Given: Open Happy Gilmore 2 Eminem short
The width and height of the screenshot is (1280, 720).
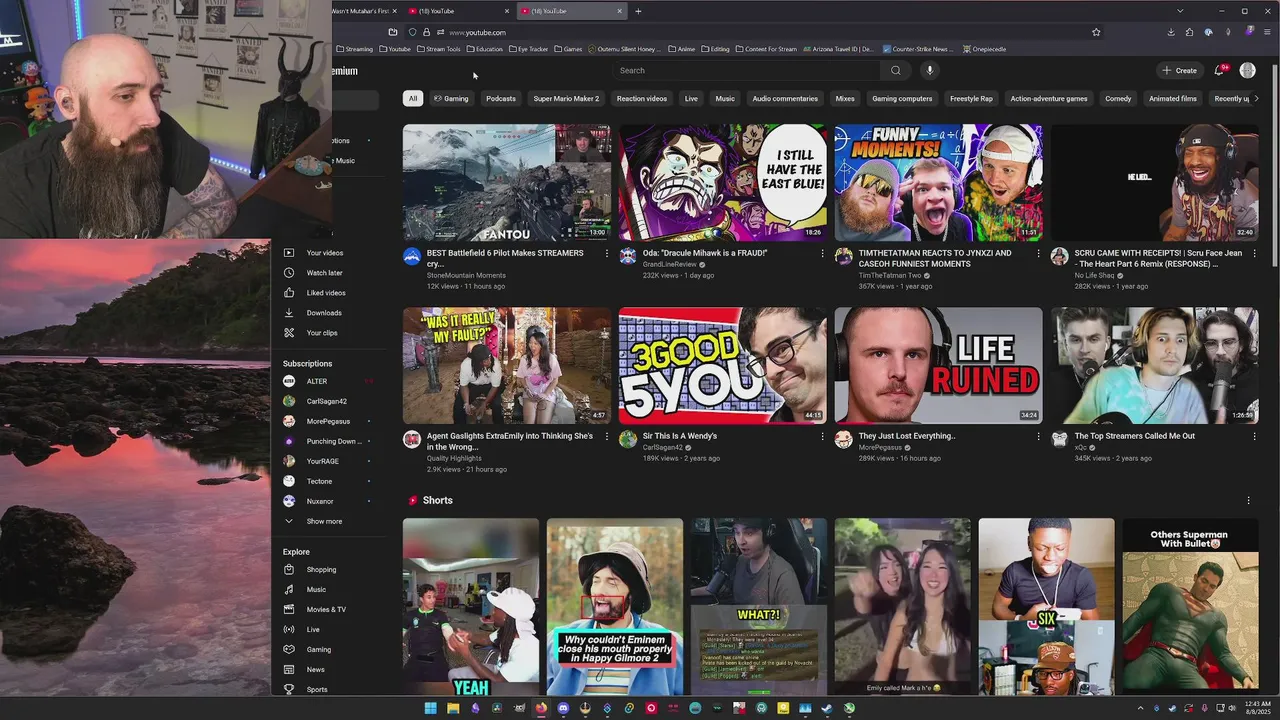Looking at the screenshot, I should [615, 607].
